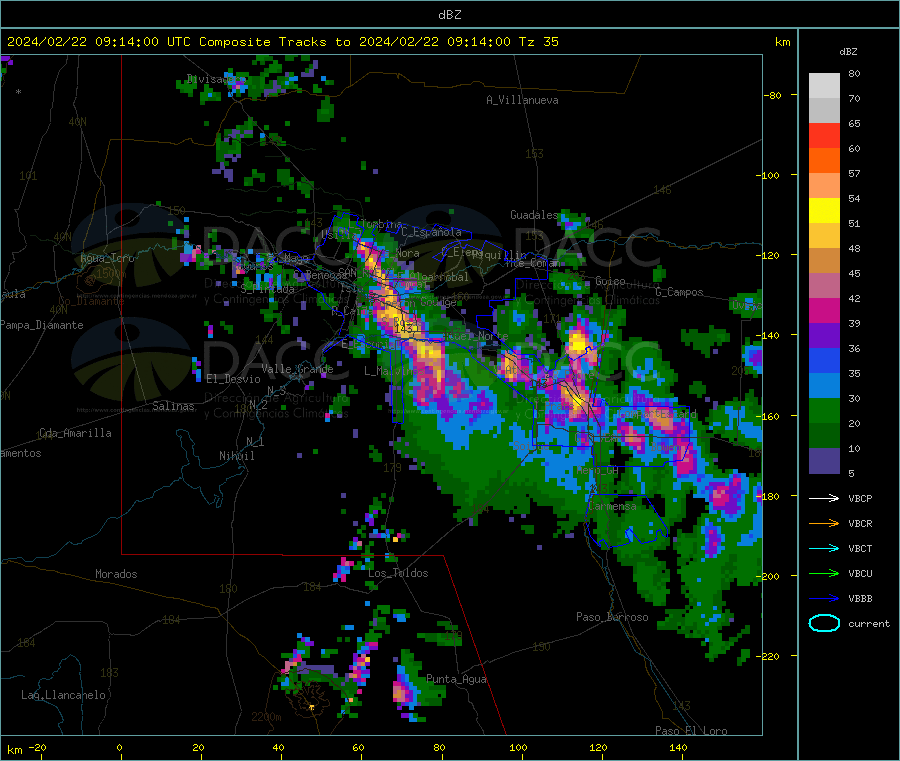Click the 'Morados' map label

click(x=116, y=574)
